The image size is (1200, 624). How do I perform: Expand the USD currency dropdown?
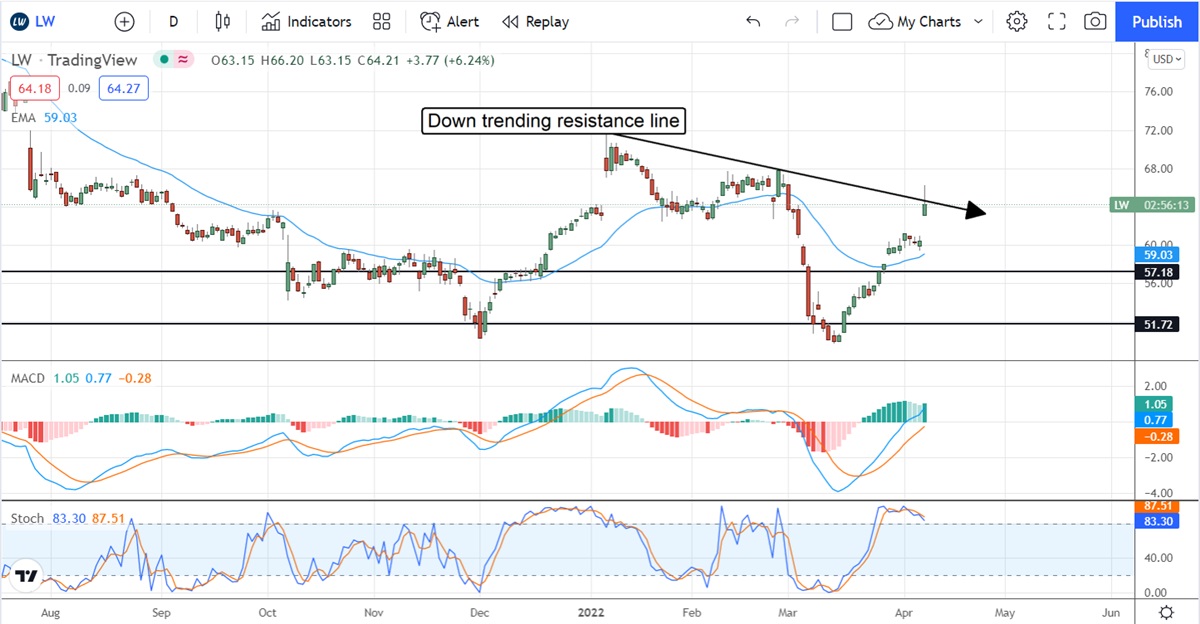pyautogui.click(x=1166, y=59)
